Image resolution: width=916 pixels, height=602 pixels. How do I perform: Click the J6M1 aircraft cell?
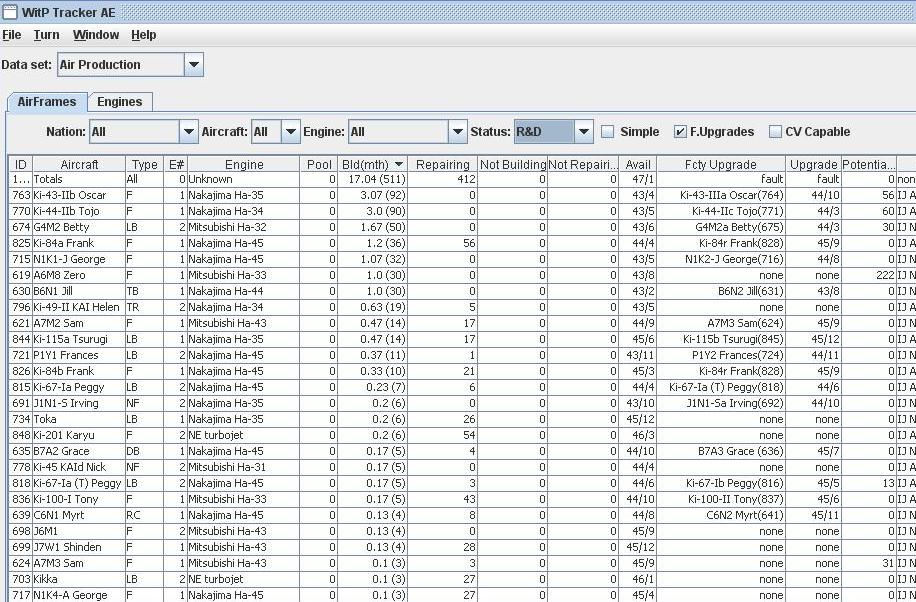79,531
